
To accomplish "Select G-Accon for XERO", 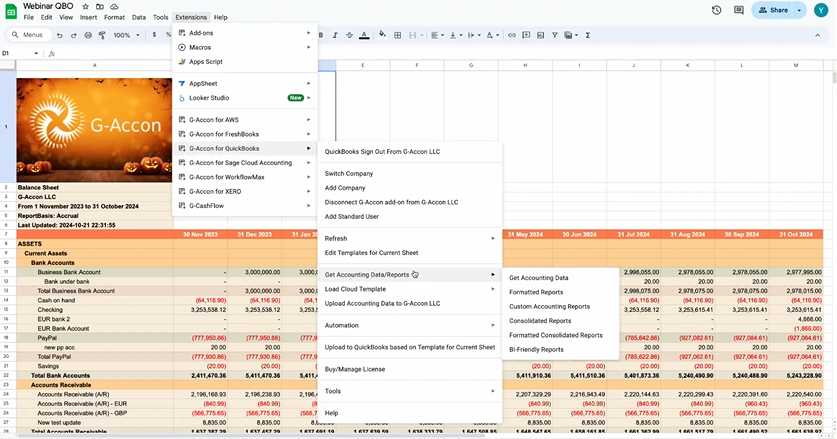I will 245,191.
